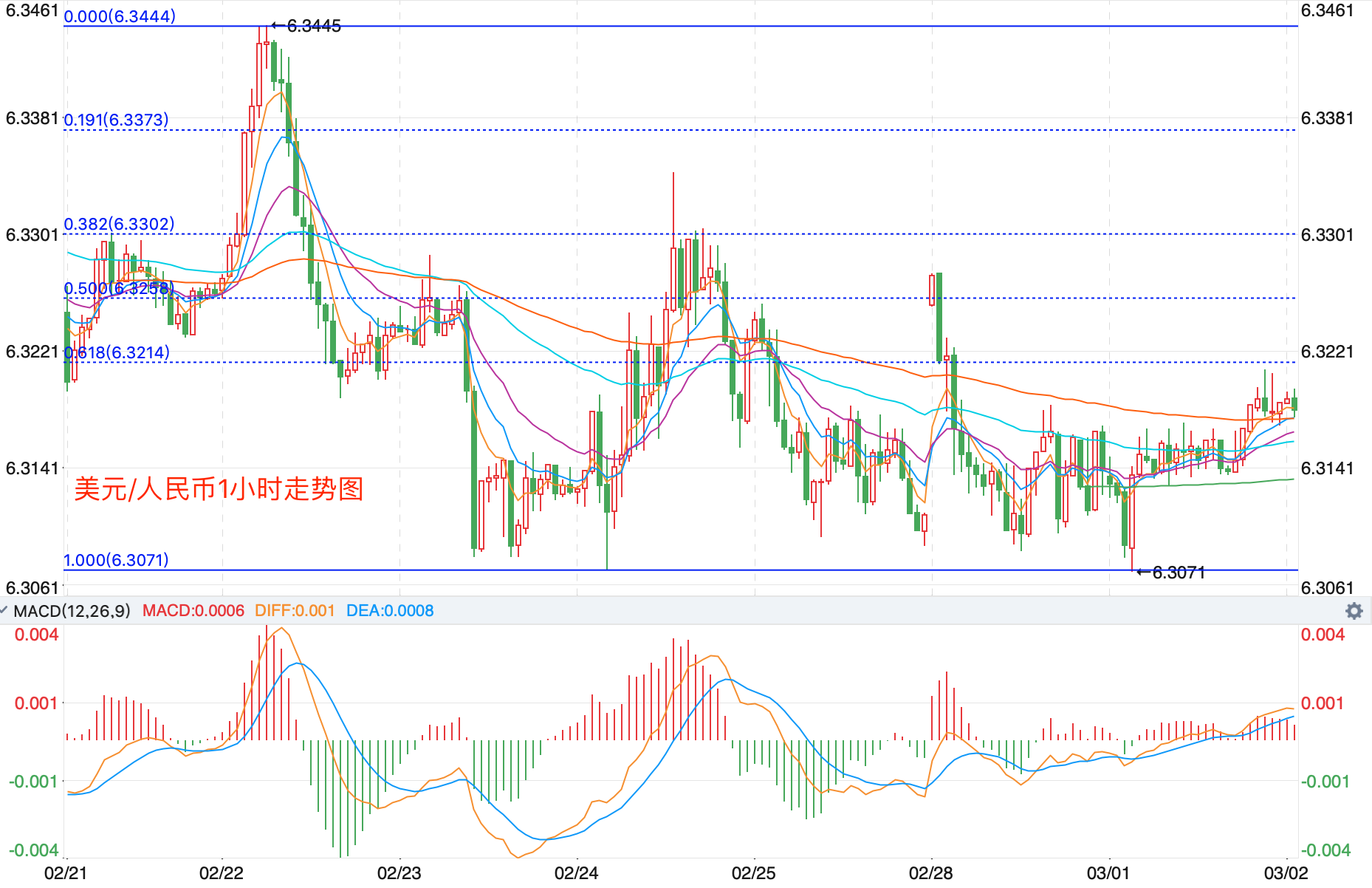Click the right axis 6.3141 price label
This screenshot has height=888, width=1372.
coord(1327,468)
